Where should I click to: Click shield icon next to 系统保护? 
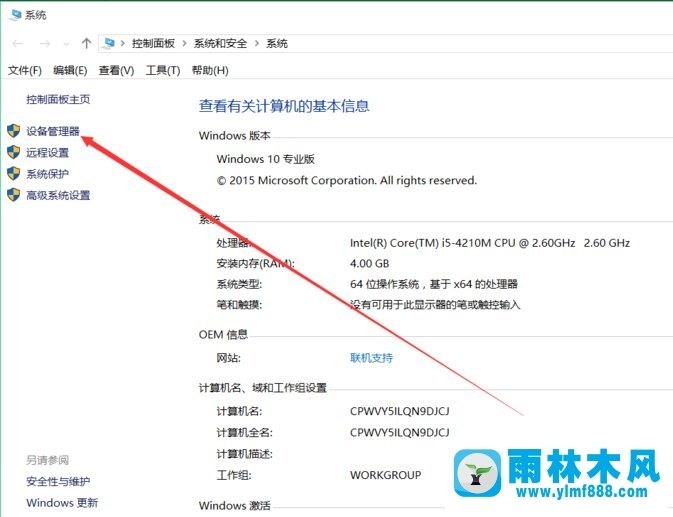pyautogui.click(x=14, y=173)
